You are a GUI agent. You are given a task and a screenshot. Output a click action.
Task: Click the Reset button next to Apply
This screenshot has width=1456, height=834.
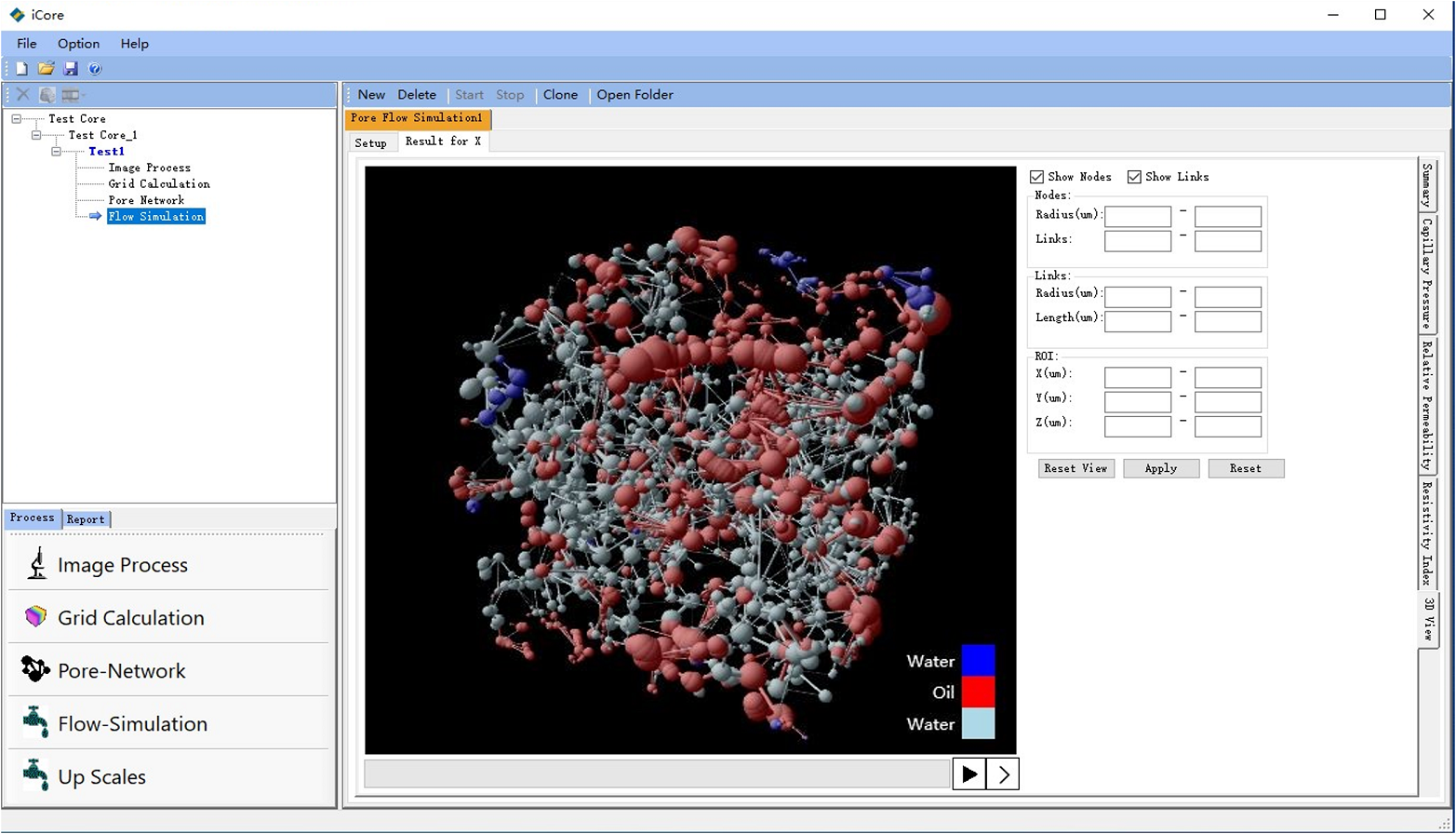[x=1246, y=468]
